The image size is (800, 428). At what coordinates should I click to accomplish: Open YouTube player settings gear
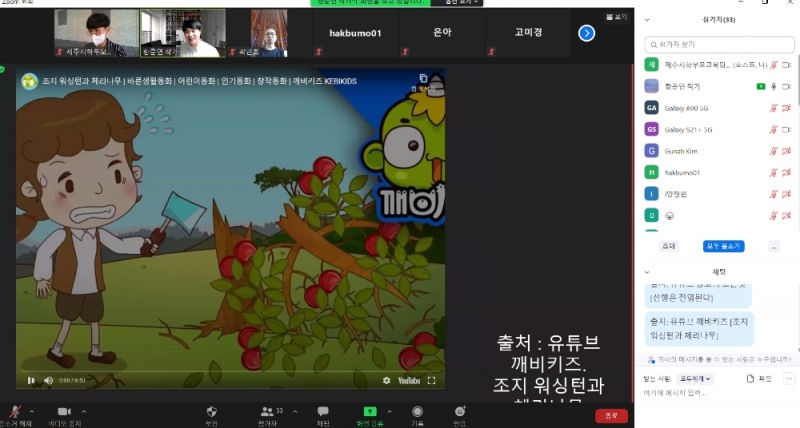[x=387, y=381]
